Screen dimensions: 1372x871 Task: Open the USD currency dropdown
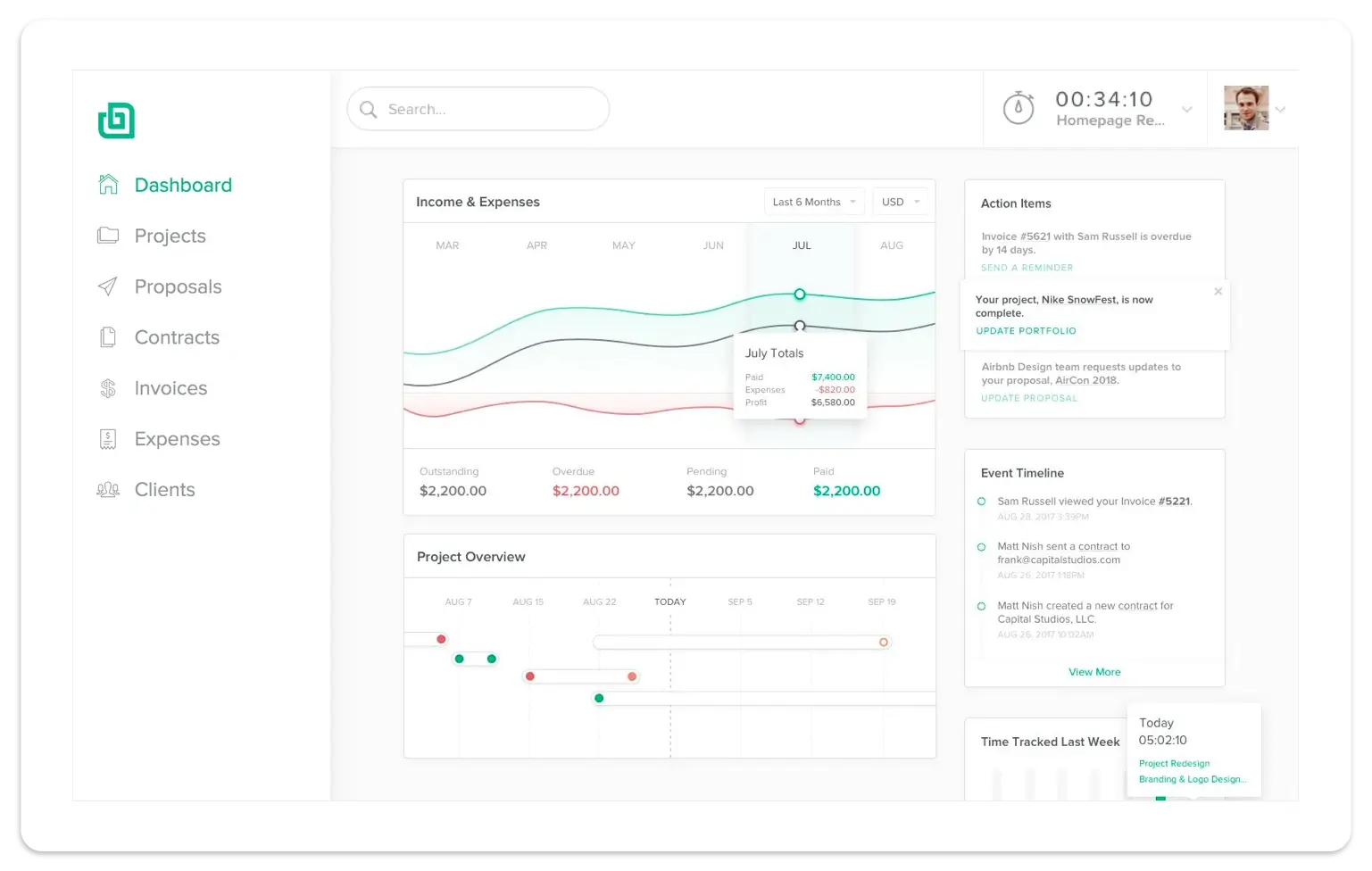[x=900, y=201]
